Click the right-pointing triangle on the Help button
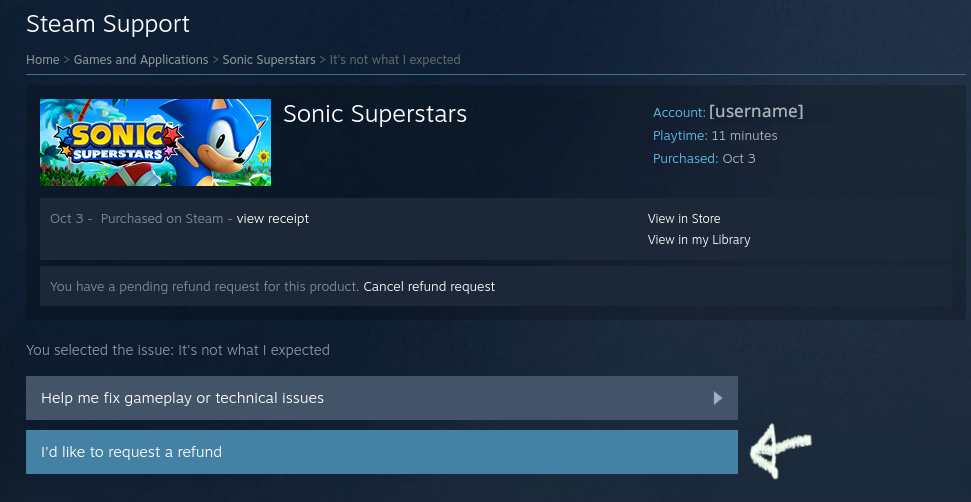Screen dimensions: 971x502 click(x=717, y=398)
